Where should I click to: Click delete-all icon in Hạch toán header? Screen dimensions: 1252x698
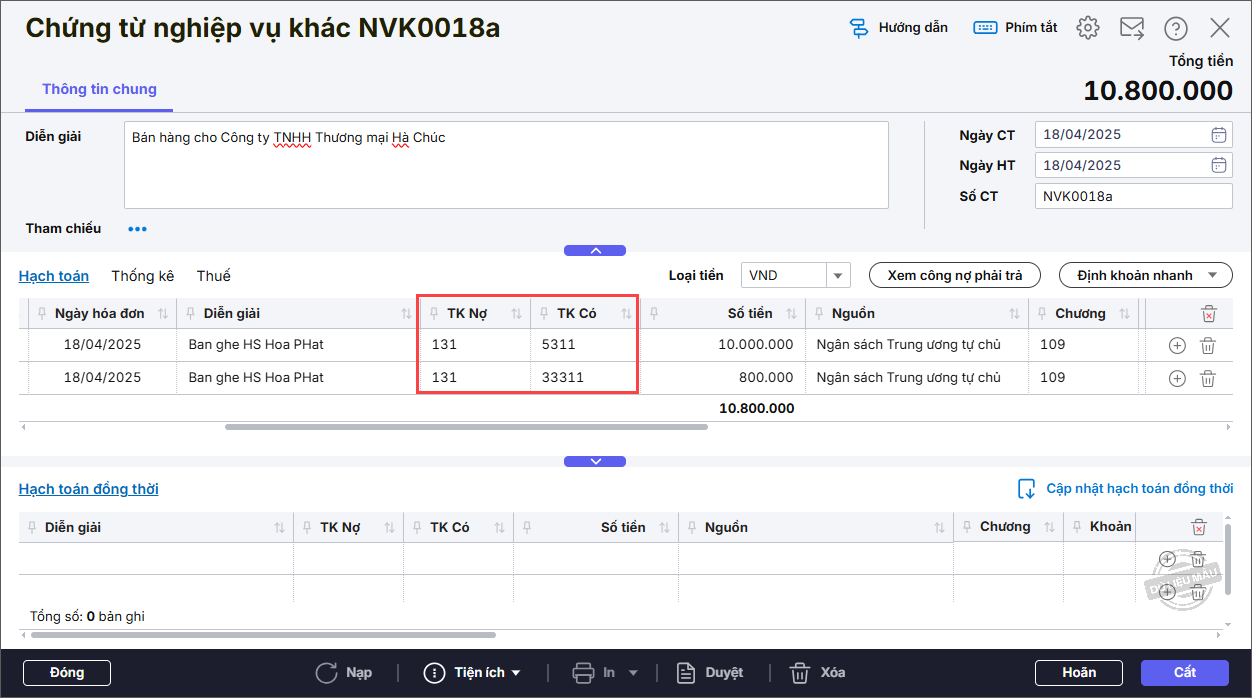pyautogui.click(x=1208, y=314)
